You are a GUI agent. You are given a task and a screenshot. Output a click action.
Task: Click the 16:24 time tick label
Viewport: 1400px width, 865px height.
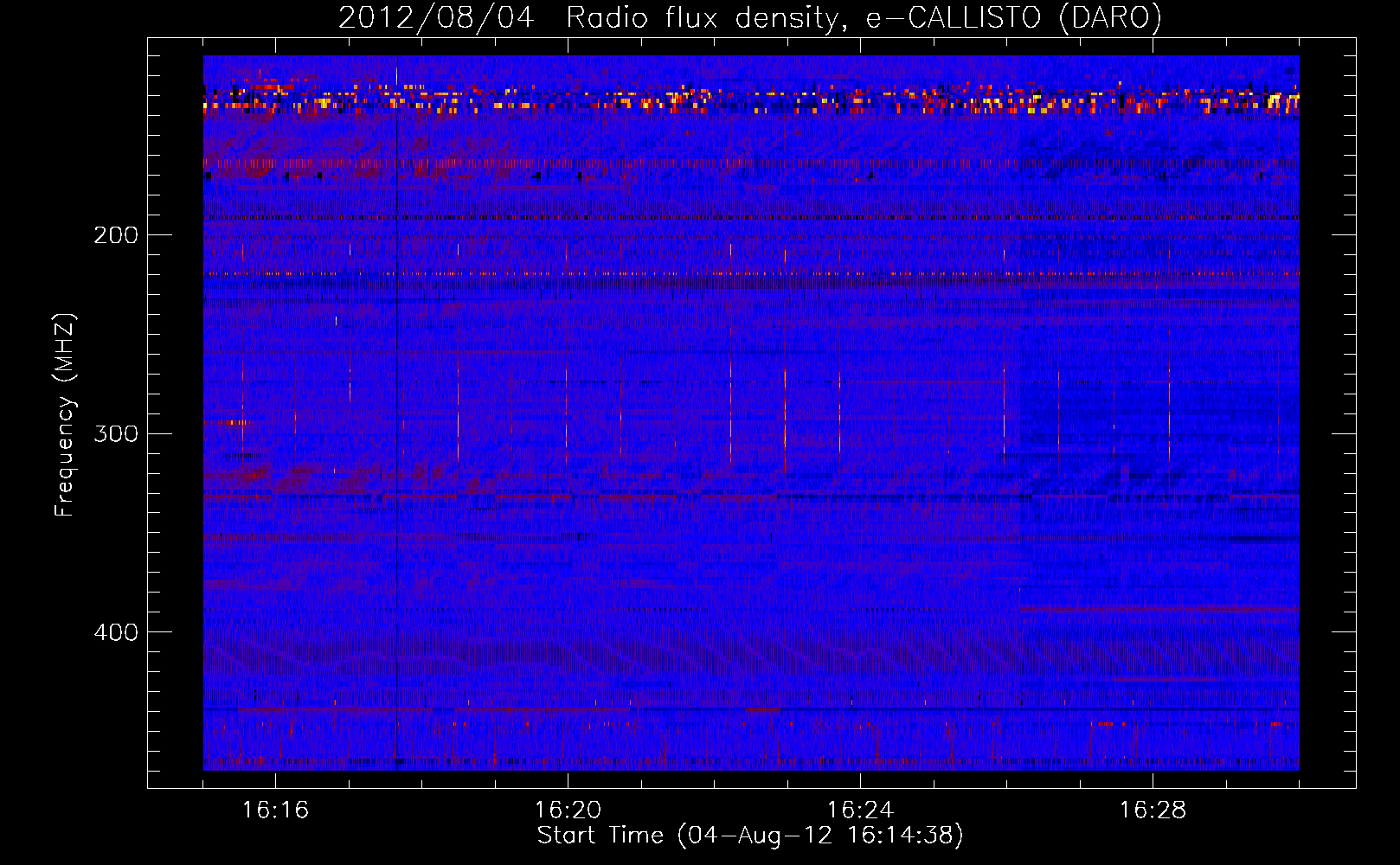pyautogui.click(x=860, y=811)
